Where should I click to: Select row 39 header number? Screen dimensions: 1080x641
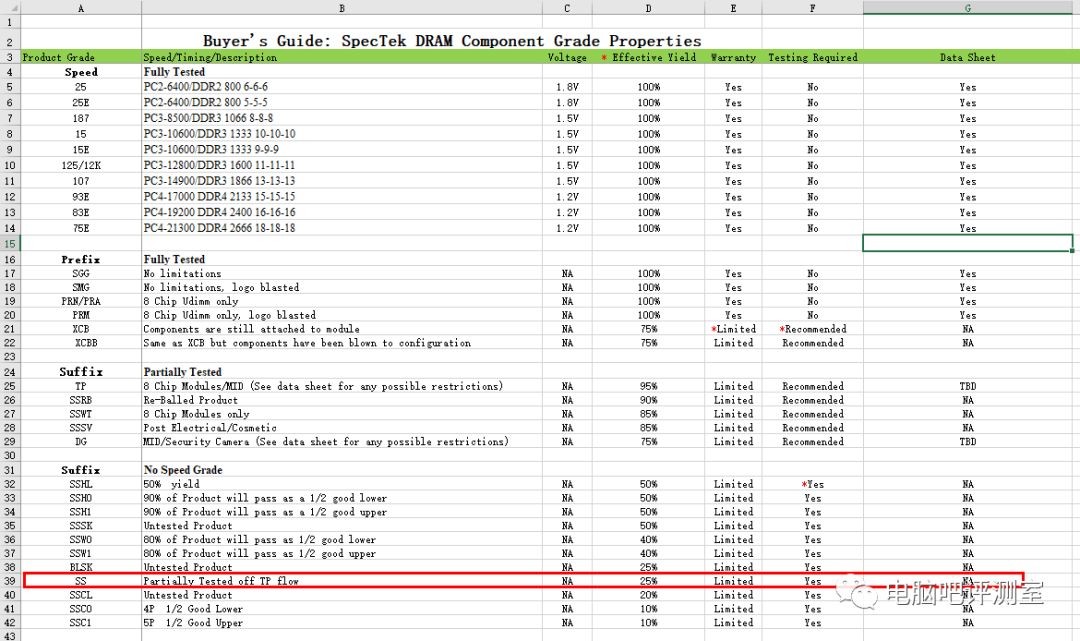click(10, 581)
